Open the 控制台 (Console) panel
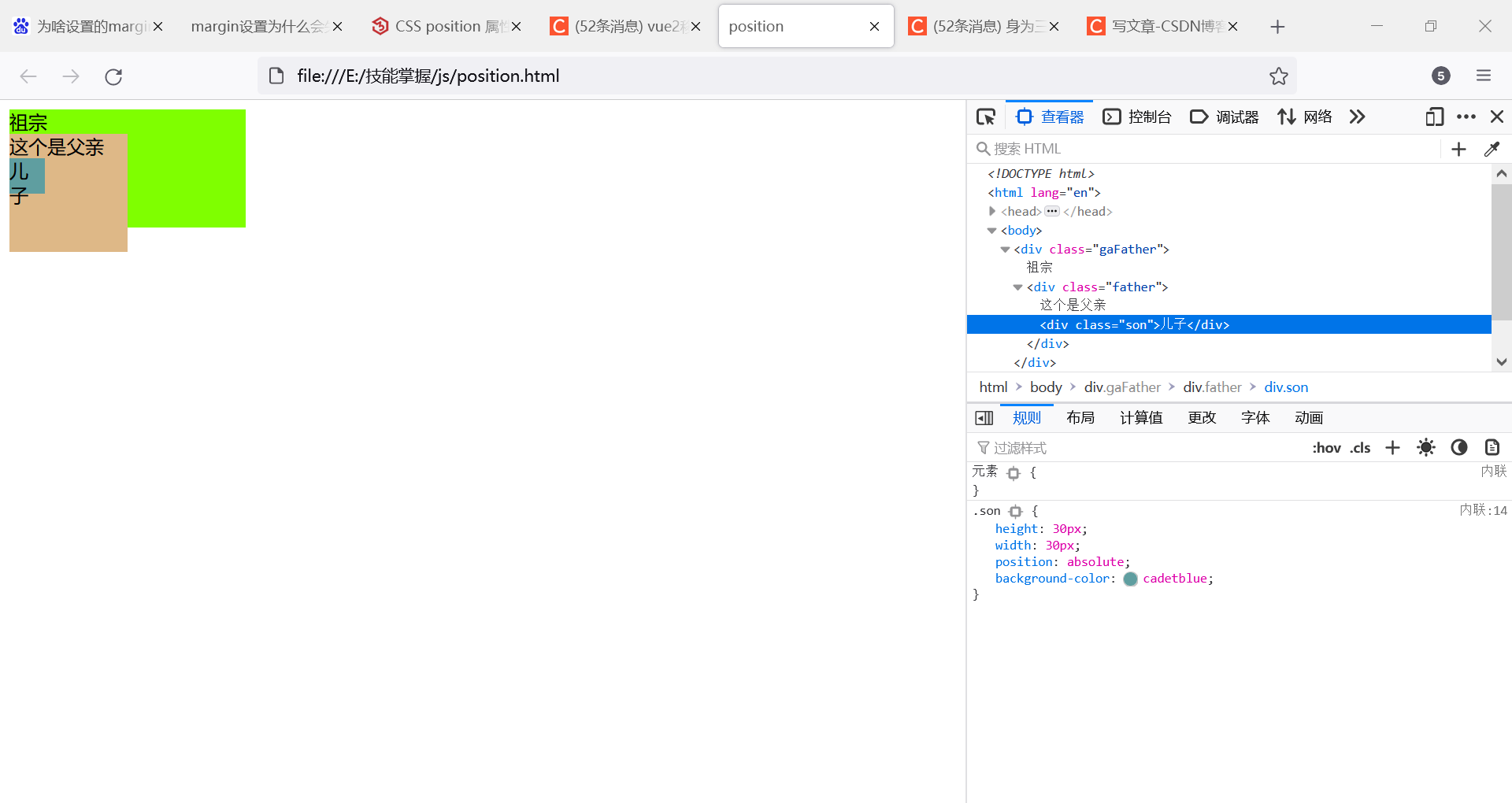The image size is (1512, 803). coord(1137,117)
